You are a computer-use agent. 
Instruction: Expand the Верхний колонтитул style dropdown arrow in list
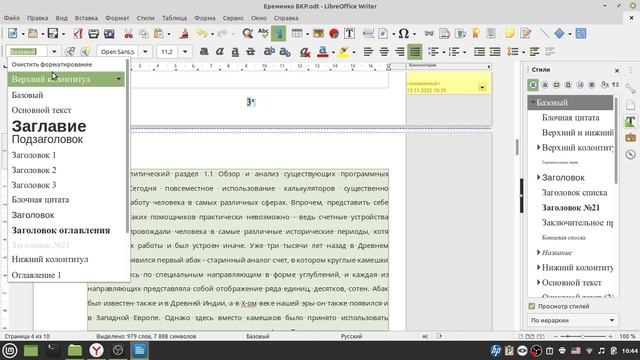point(119,79)
